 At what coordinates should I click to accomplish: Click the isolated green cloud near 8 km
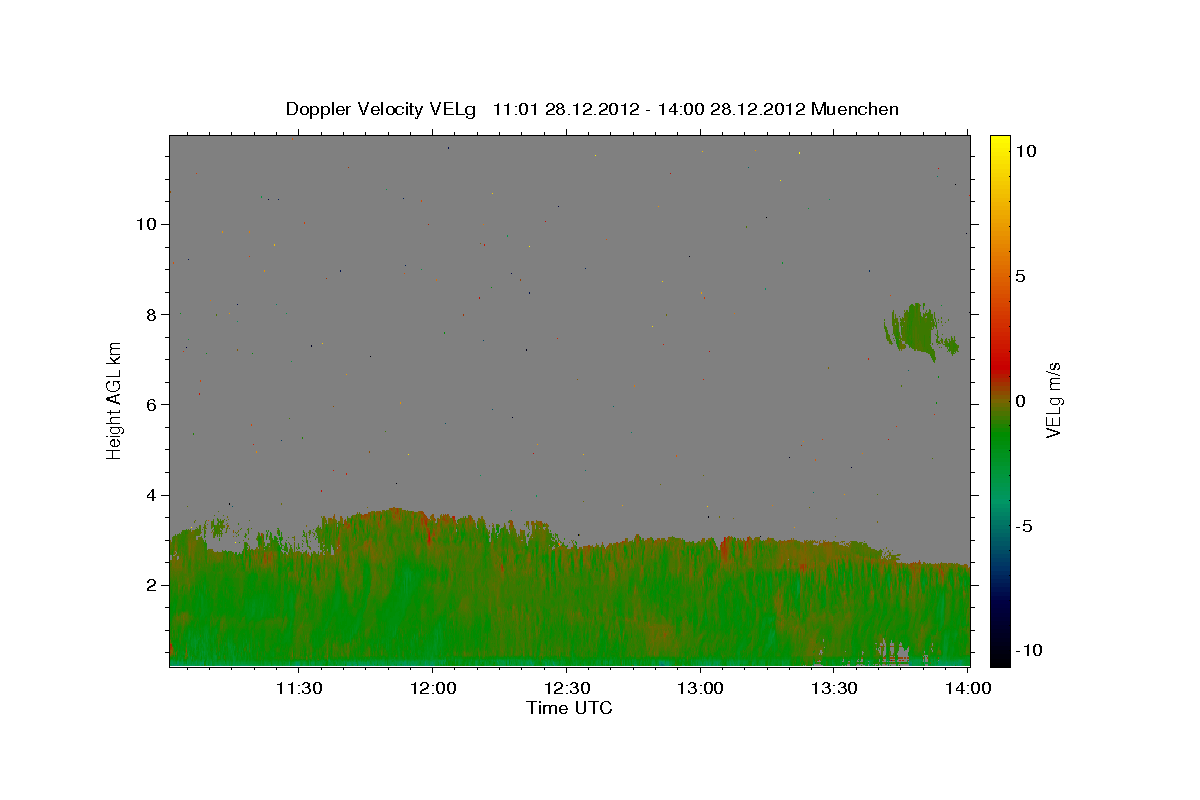click(x=918, y=332)
